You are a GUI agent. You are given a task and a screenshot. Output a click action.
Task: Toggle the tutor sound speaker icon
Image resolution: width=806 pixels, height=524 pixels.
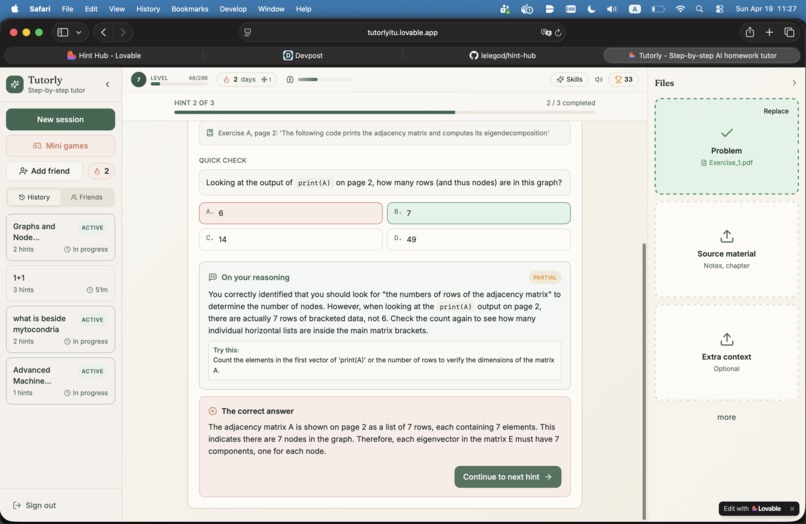click(598, 80)
